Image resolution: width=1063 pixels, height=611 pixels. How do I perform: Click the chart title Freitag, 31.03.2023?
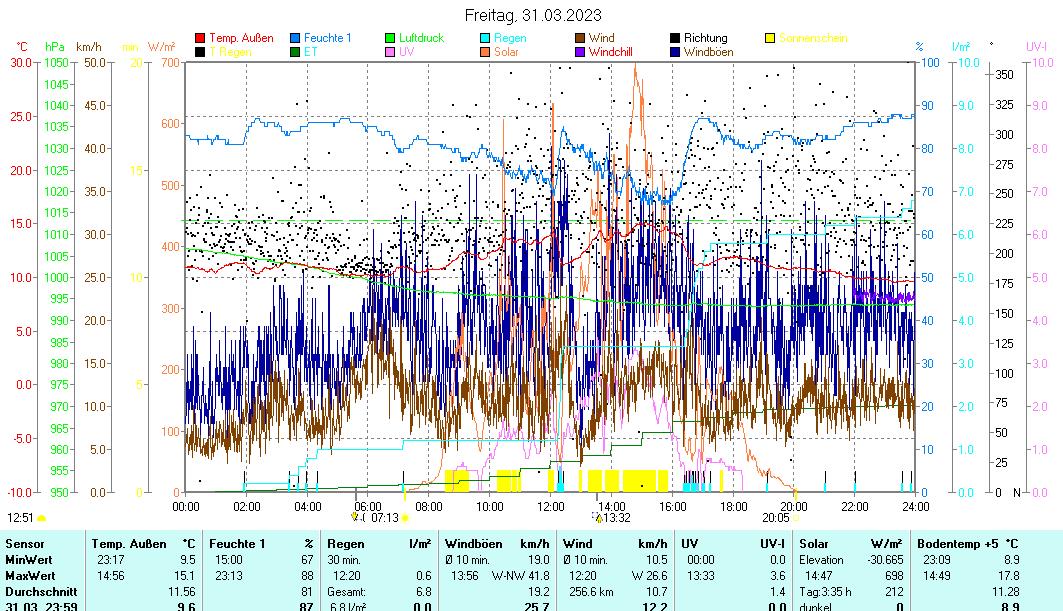click(533, 15)
